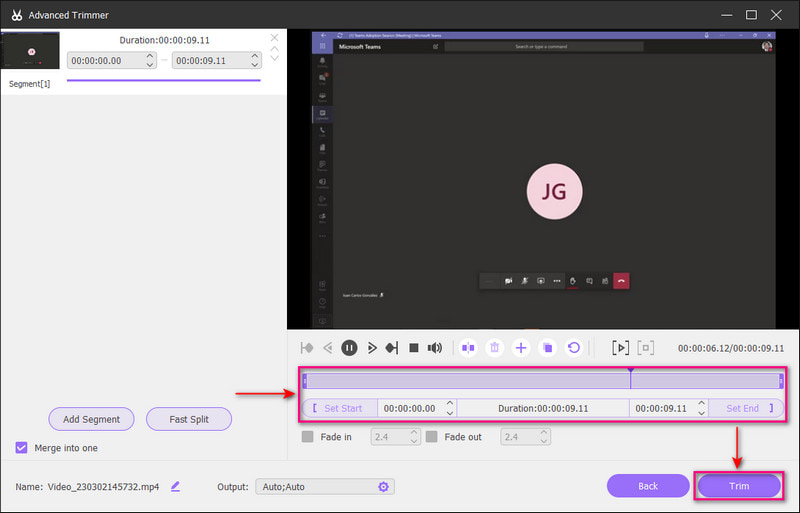The width and height of the screenshot is (800, 513).
Task: Increase the timeline end time value
Action: [702, 404]
